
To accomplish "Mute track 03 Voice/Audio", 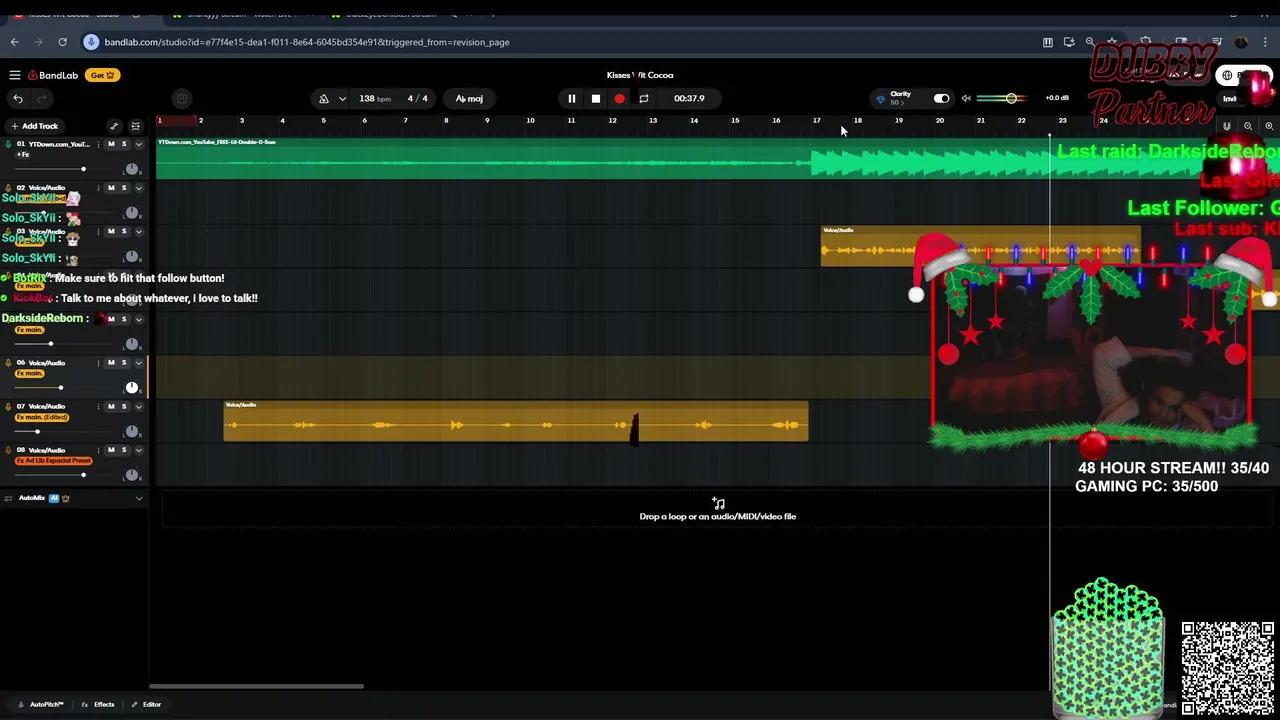I will tap(111, 231).
